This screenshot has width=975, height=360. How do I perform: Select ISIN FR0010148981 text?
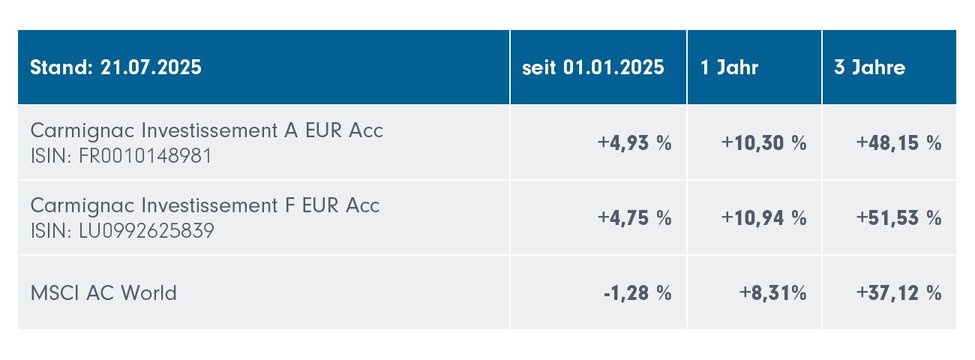coord(121,156)
